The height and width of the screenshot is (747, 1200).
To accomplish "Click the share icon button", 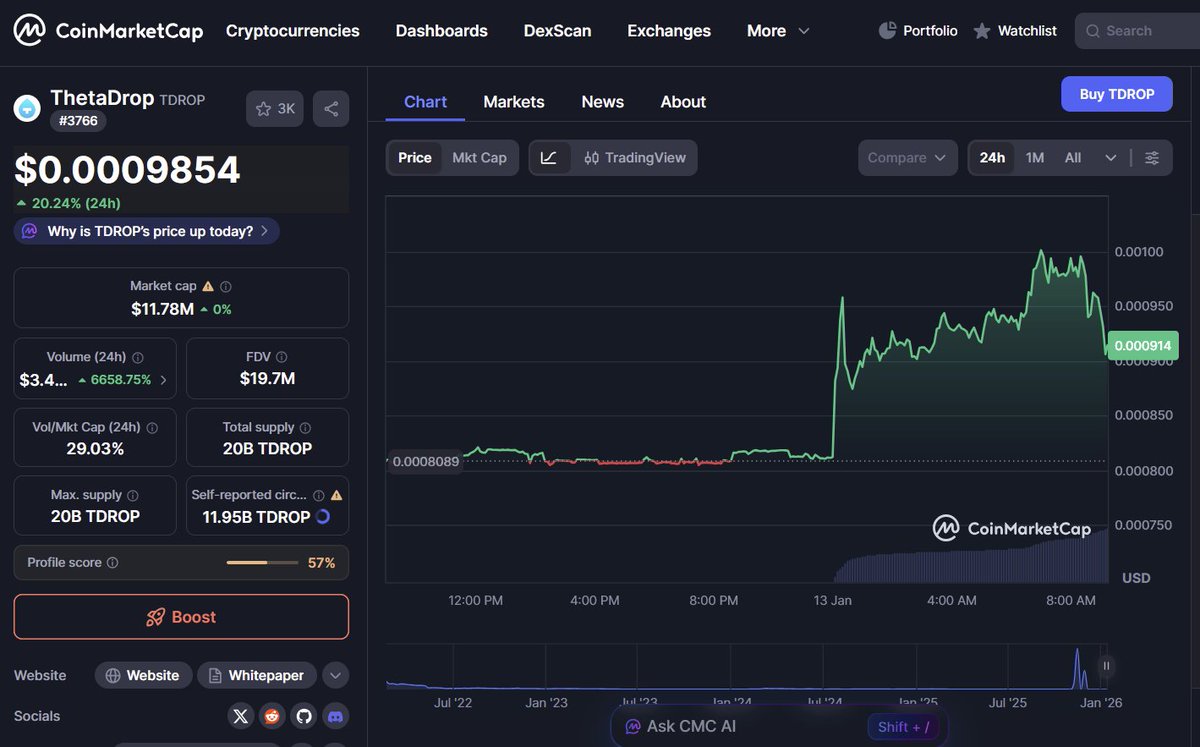I will tap(331, 109).
